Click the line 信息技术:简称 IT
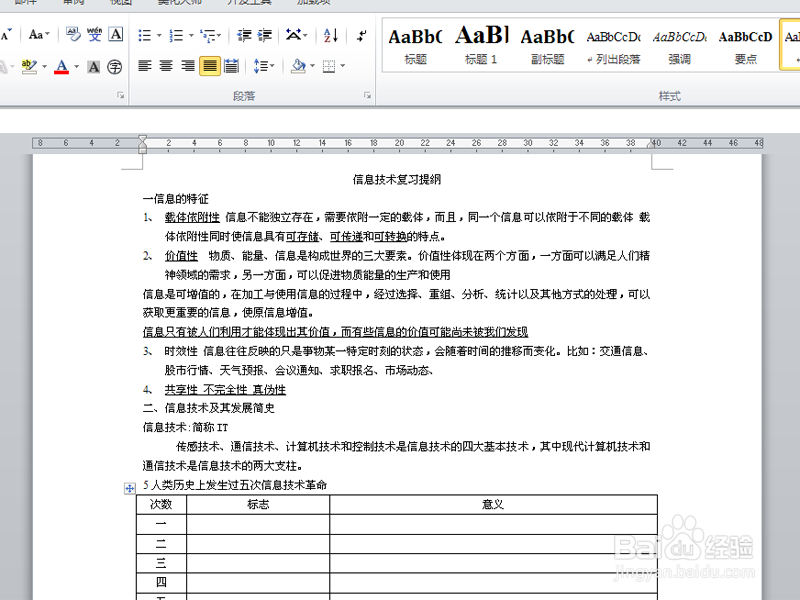The image size is (800, 600). (185, 428)
